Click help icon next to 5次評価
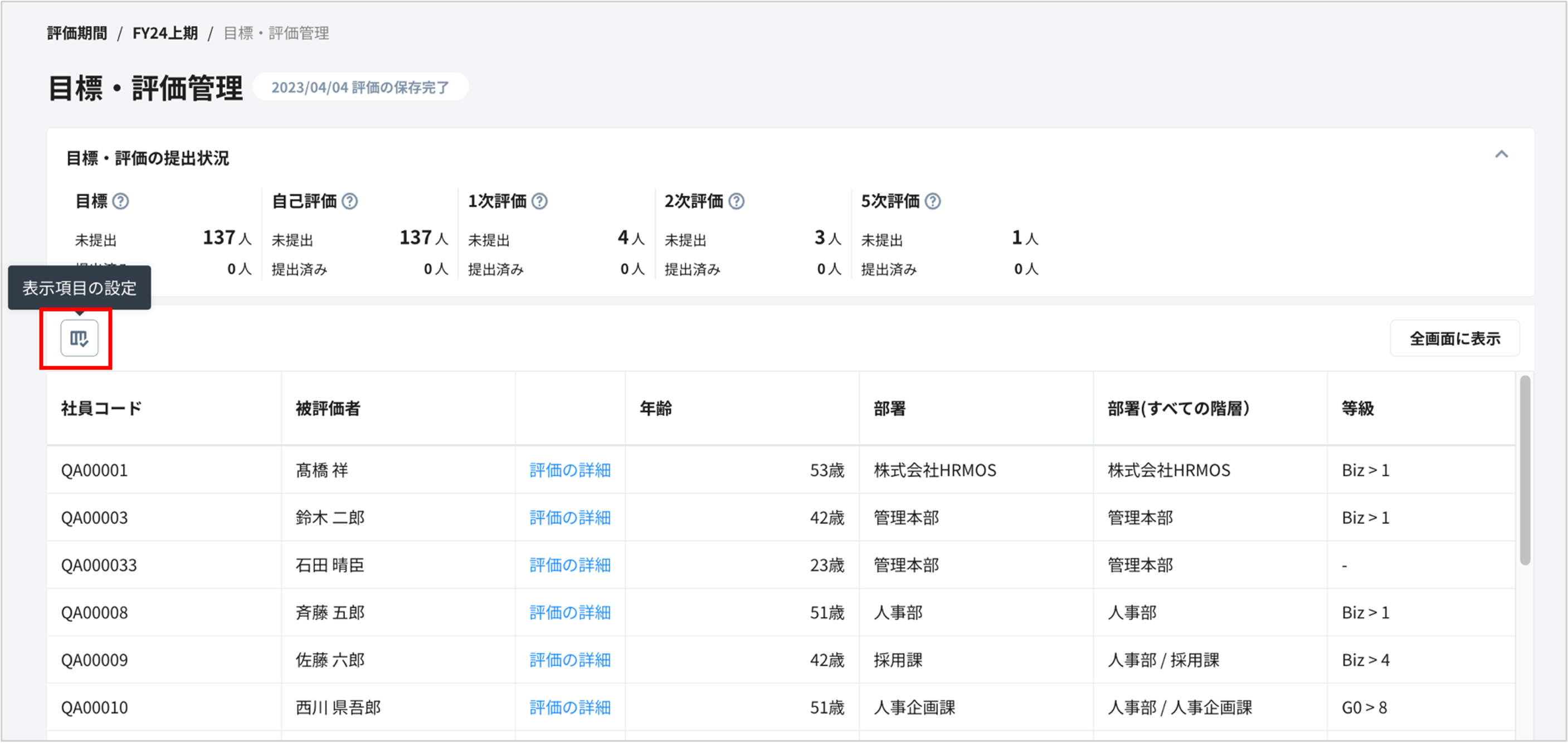This screenshot has height=743, width=1568. 933,201
